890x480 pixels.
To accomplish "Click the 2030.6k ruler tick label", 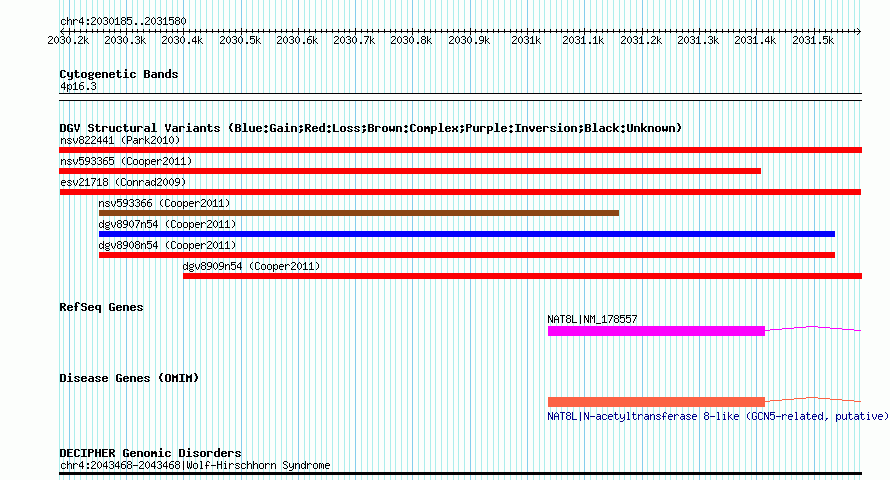I will click(297, 40).
